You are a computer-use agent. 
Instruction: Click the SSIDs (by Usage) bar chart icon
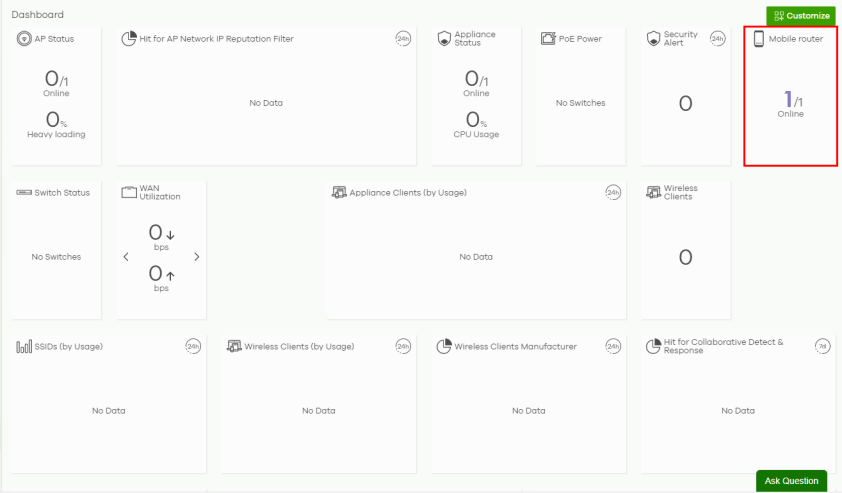click(24, 346)
